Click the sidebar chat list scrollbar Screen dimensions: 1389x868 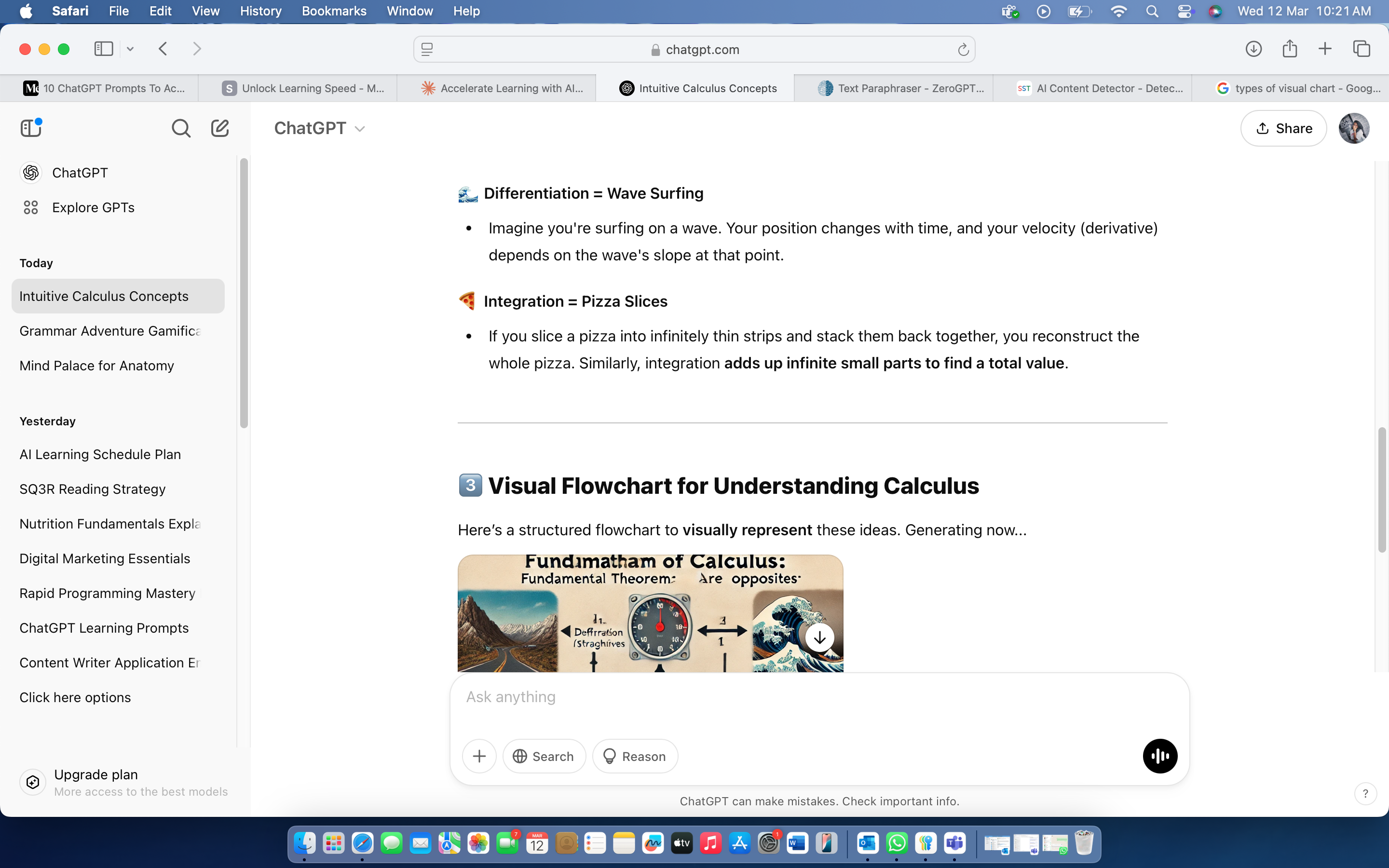(x=244, y=293)
